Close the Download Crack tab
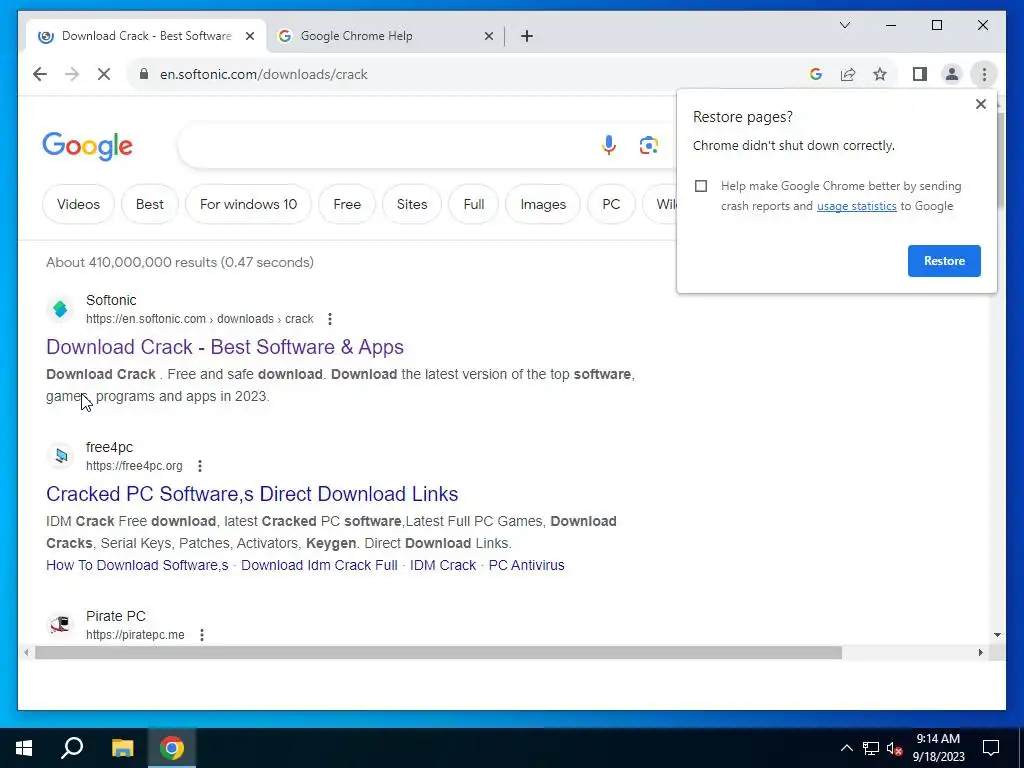 (250, 37)
